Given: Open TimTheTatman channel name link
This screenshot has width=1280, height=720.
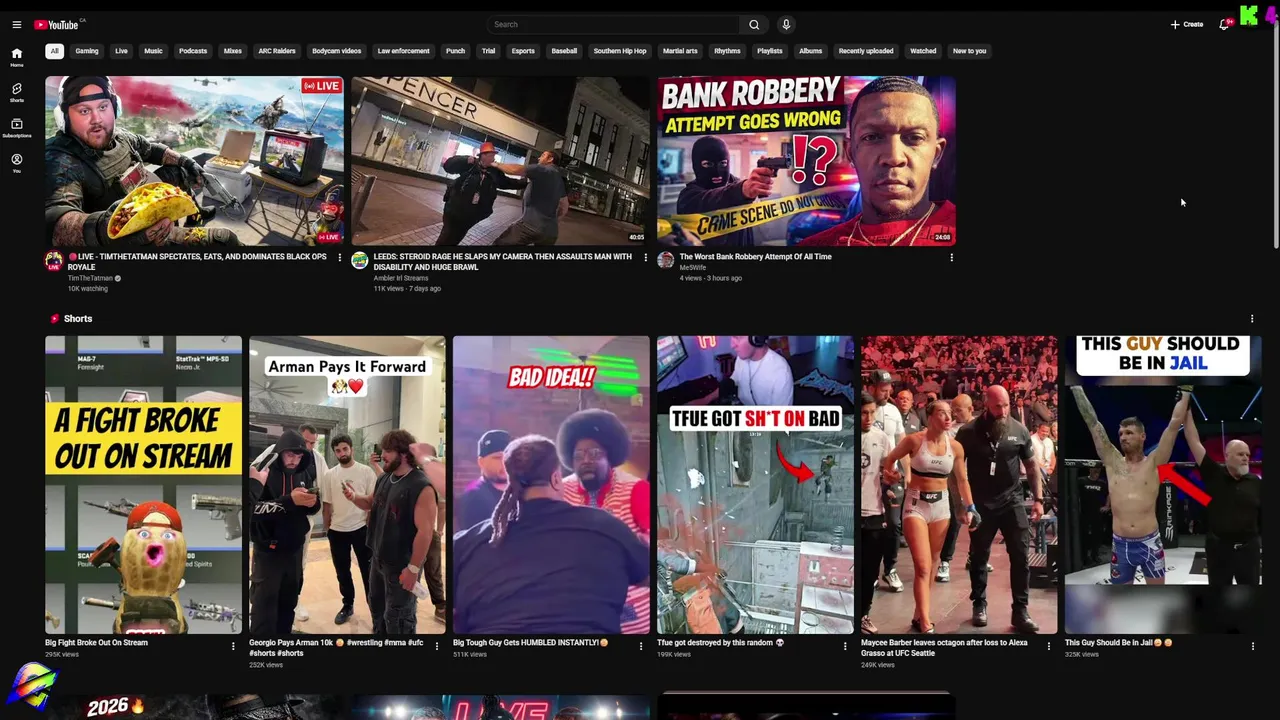Looking at the screenshot, I should [90, 278].
